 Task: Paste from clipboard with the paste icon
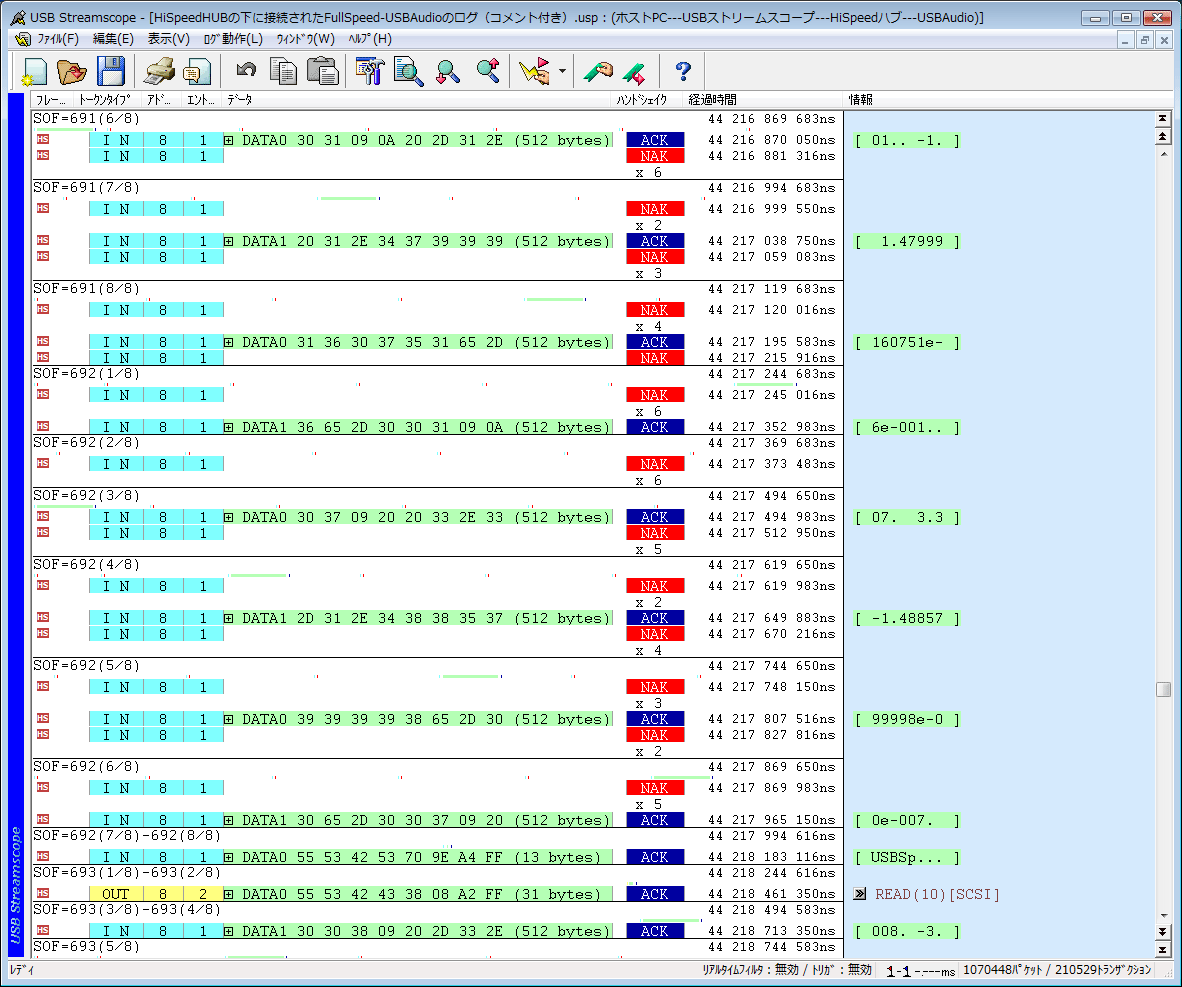(323, 72)
